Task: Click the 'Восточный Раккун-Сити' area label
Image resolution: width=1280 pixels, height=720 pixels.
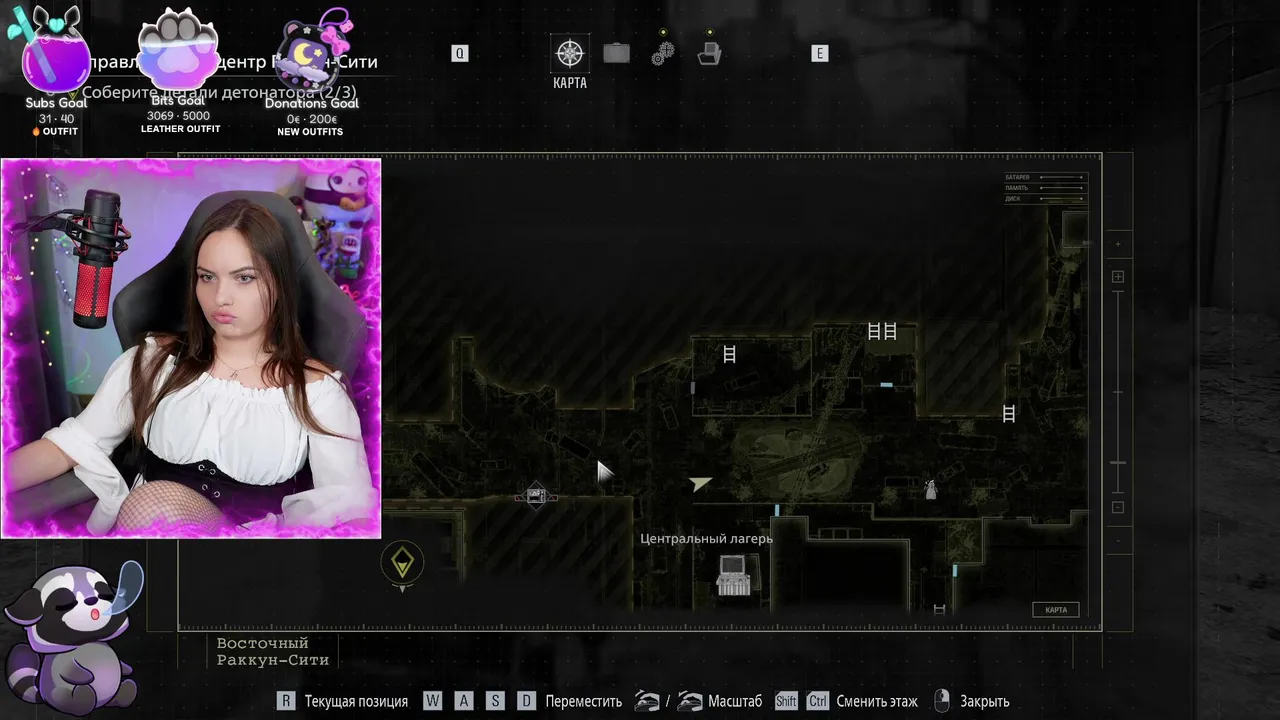Action: pos(272,651)
